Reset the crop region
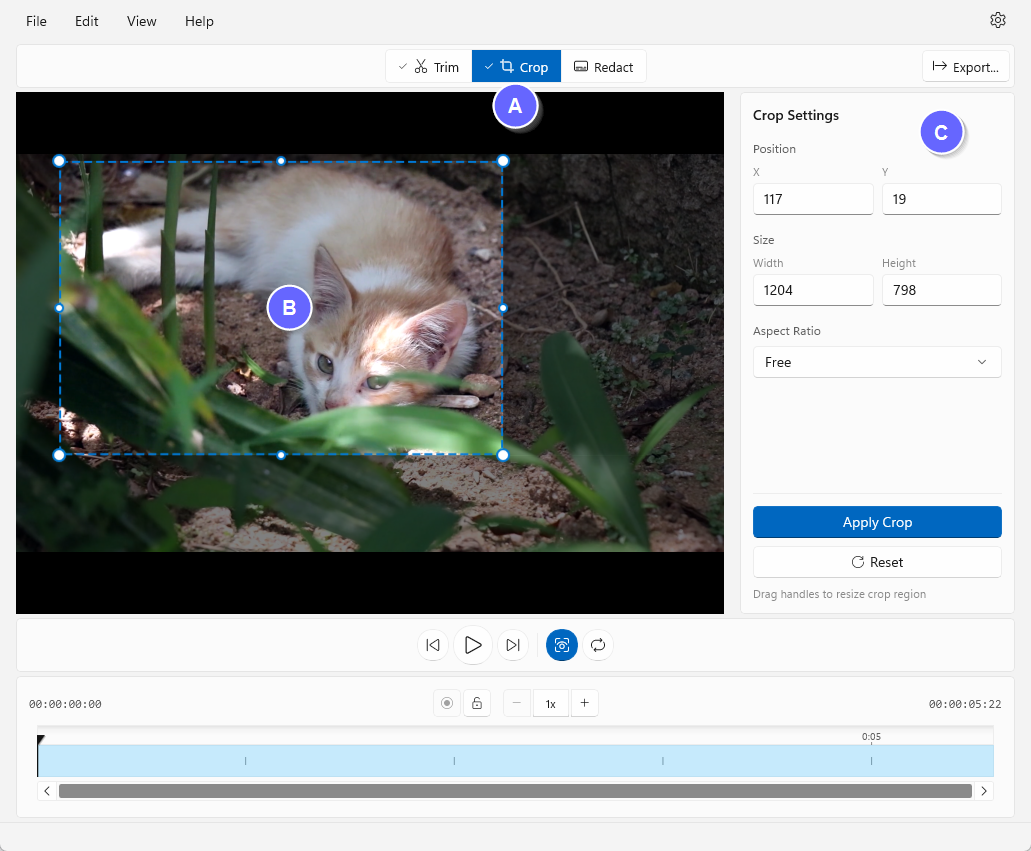Viewport: 1031px width, 851px height. [x=877, y=562]
